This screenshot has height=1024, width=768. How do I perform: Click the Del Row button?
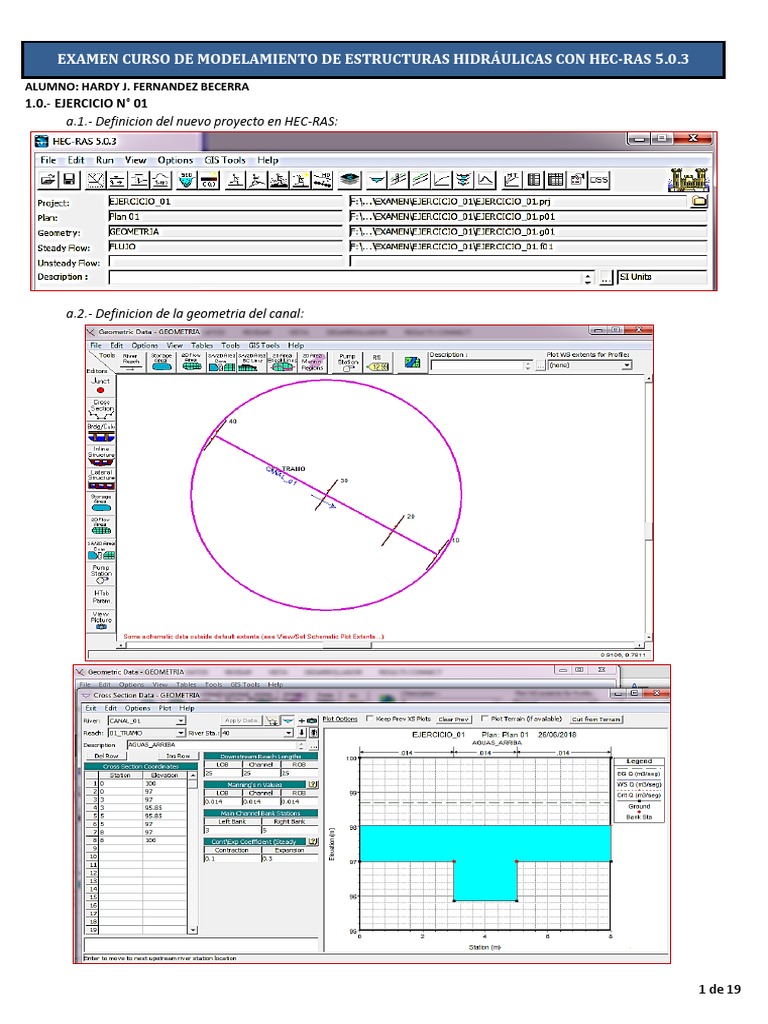pyautogui.click(x=106, y=756)
